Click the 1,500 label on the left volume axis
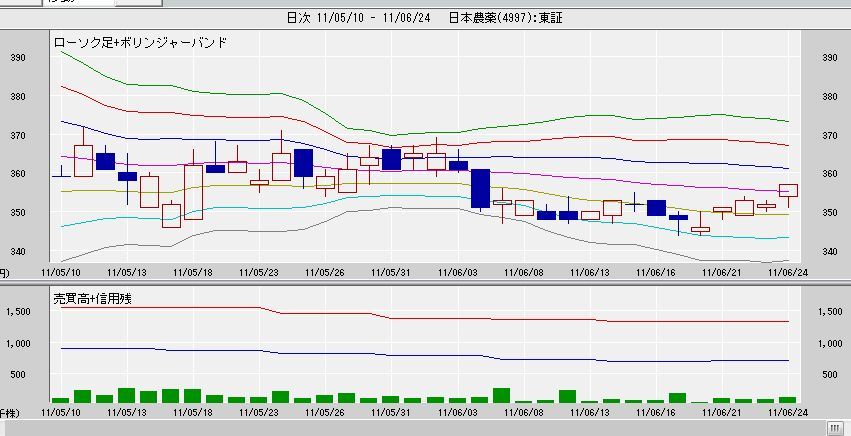This screenshot has width=851, height=436. tap(18, 312)
